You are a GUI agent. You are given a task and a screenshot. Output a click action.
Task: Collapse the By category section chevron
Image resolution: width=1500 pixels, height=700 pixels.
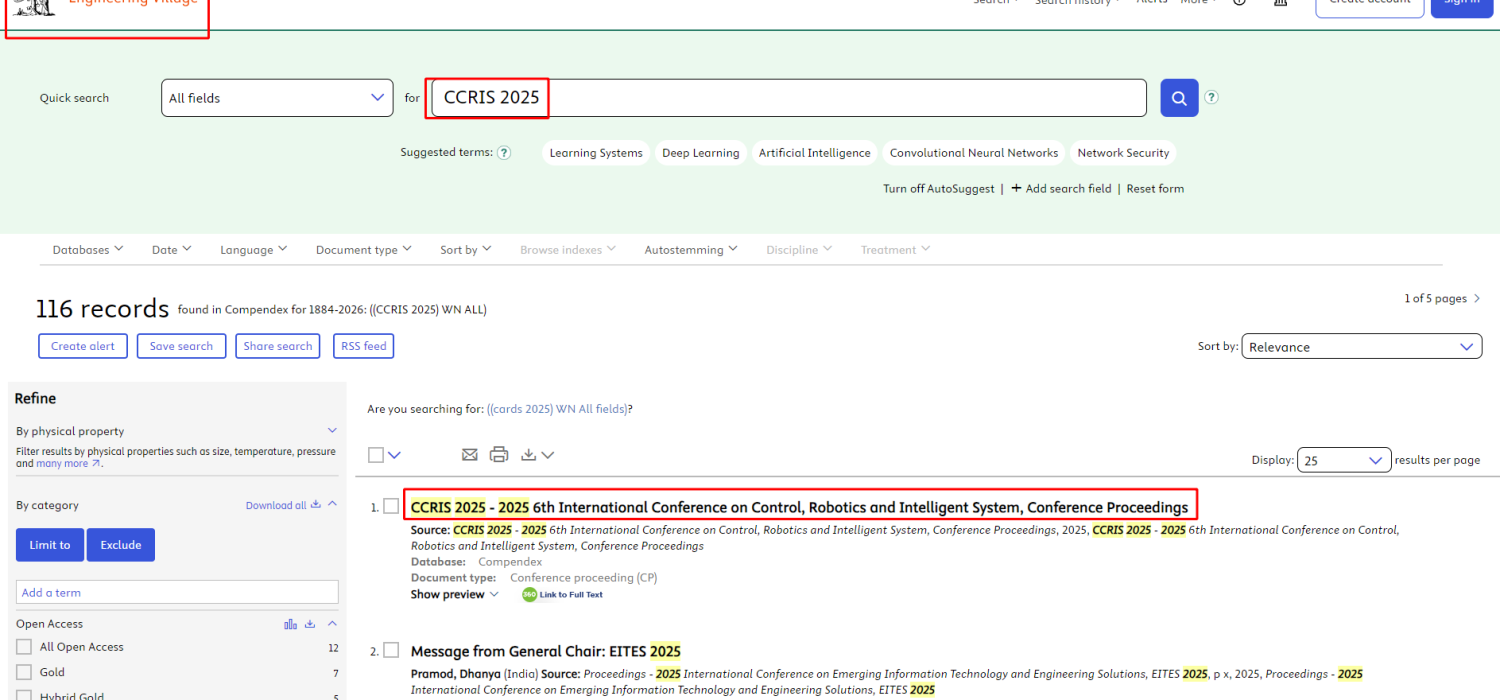[x=332, y=505]
